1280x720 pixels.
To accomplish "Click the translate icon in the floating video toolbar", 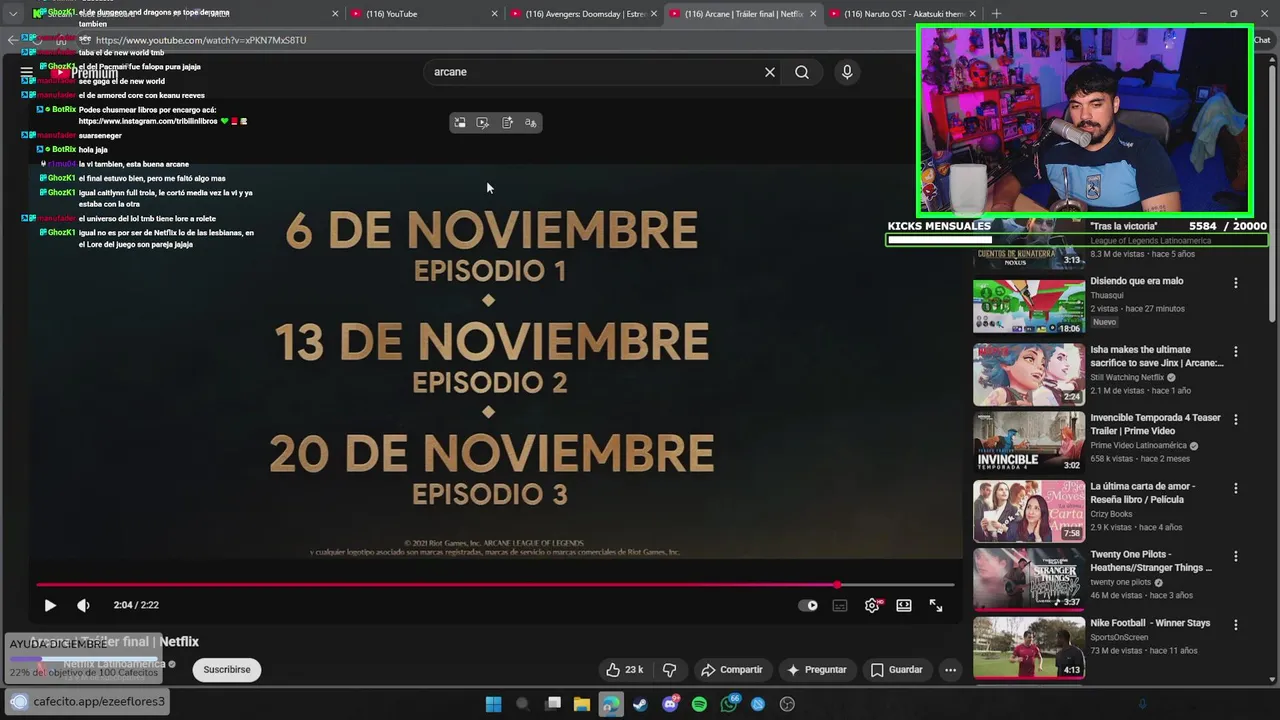I will point(531,123).
